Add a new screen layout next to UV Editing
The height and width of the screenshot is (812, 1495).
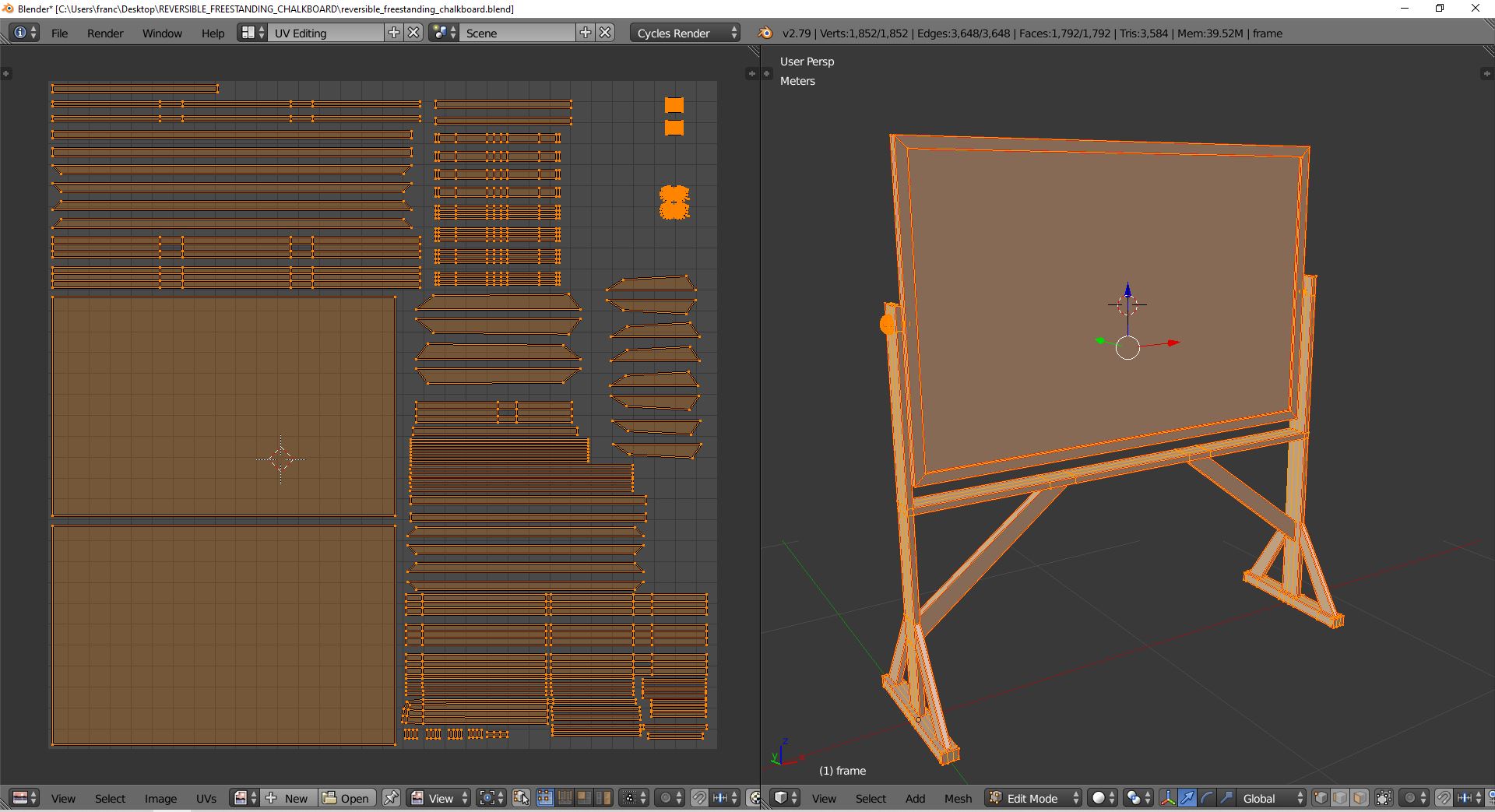tap(394, 33)
